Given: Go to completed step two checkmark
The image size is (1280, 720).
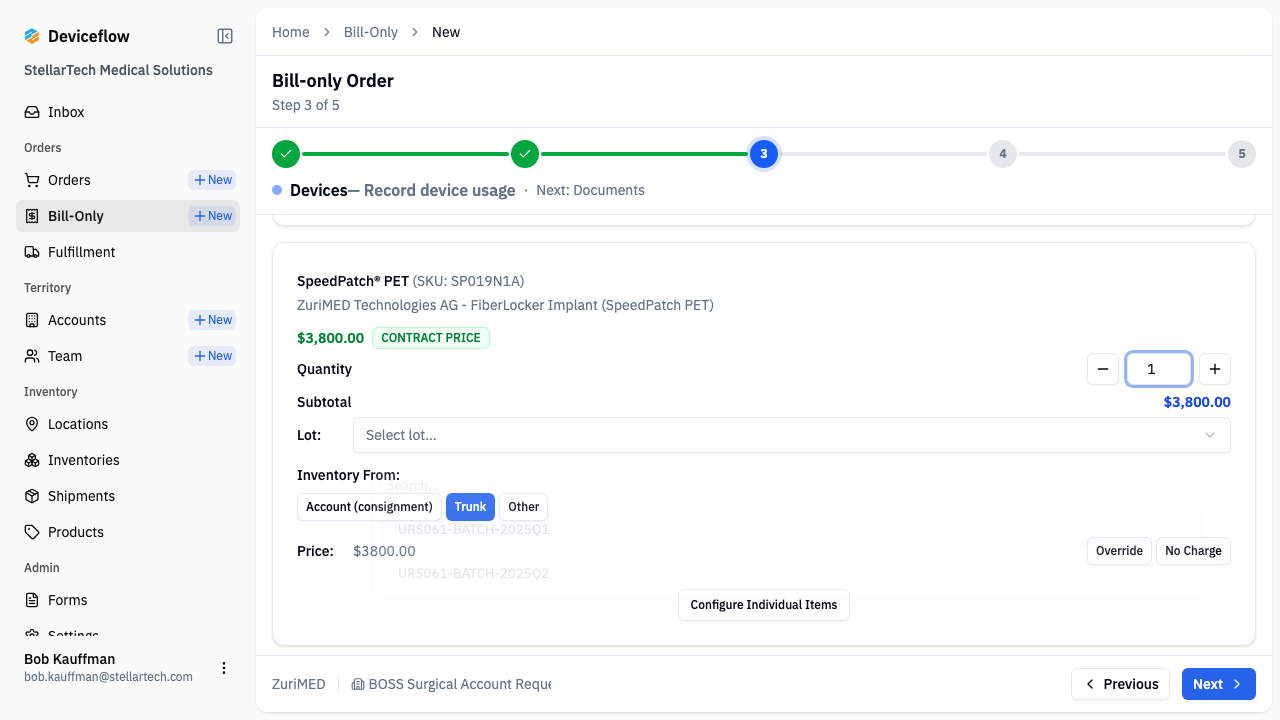Looking at the screenshot, I should tap(525, 154).
